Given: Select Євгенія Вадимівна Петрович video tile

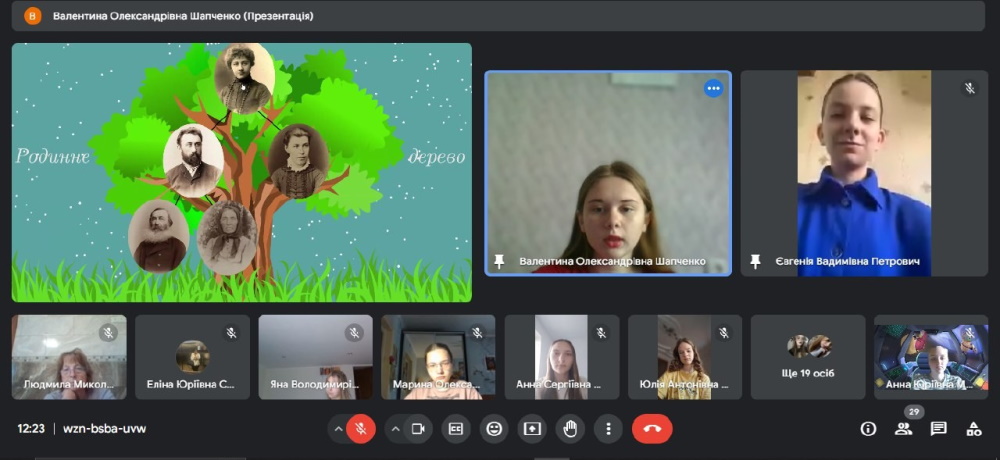Looking at the screenshot, I should pyautogui.click(x=864, y=173).
